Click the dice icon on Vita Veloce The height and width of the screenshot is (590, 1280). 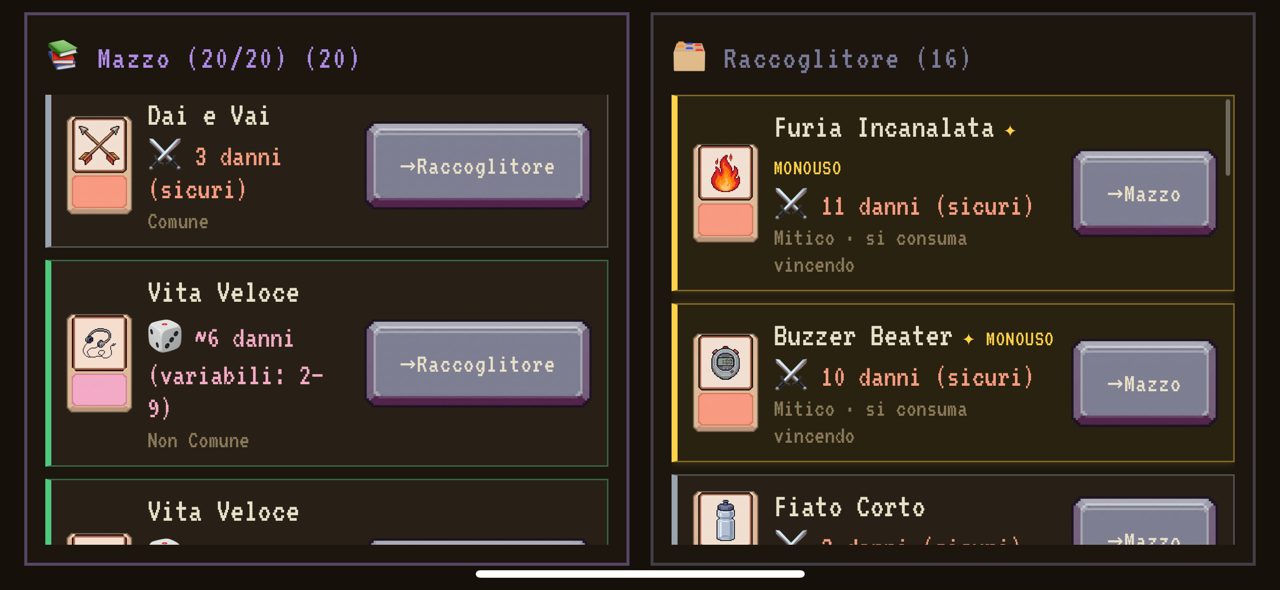click(164, 337)
